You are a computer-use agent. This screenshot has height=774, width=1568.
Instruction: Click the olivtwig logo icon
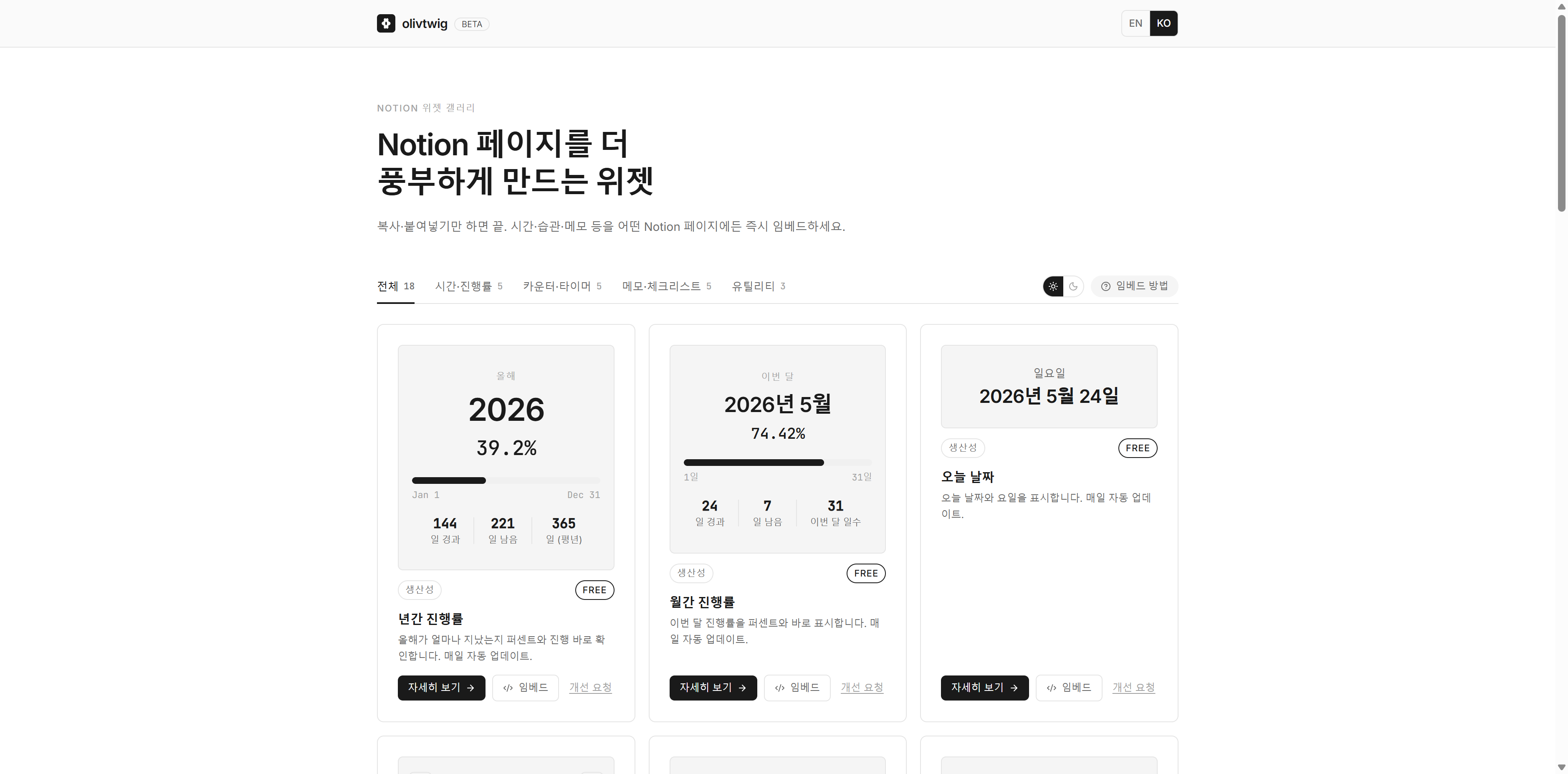(x=386, y=24)
